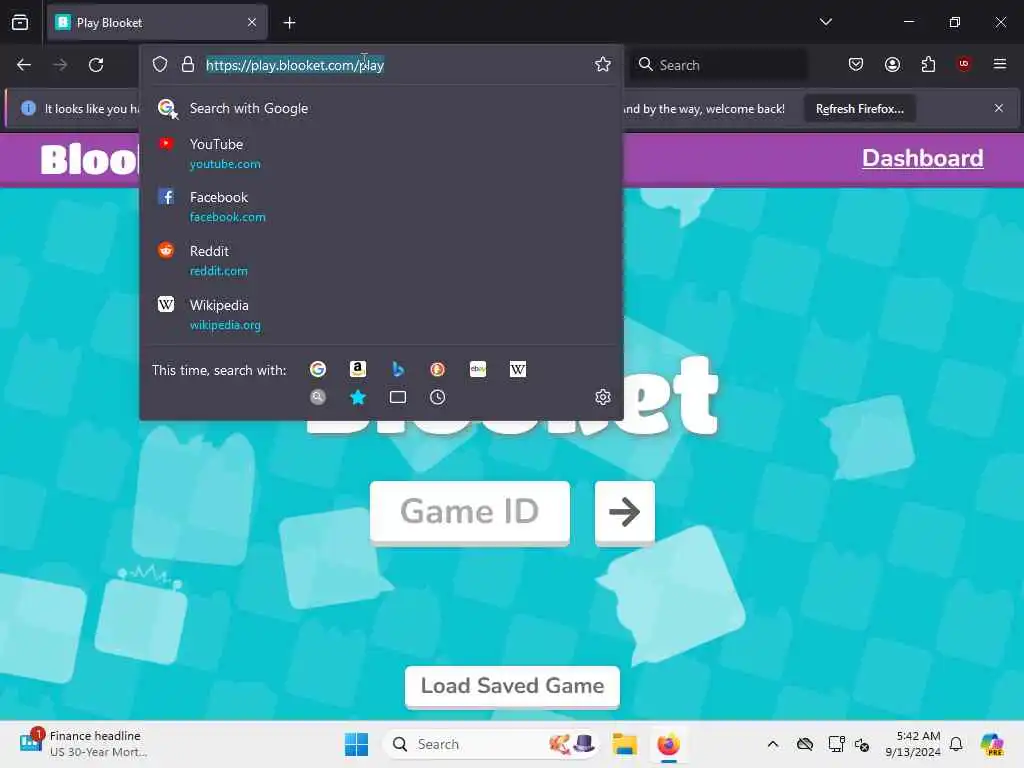Search this time with eBay

click(x=478, y=369)
